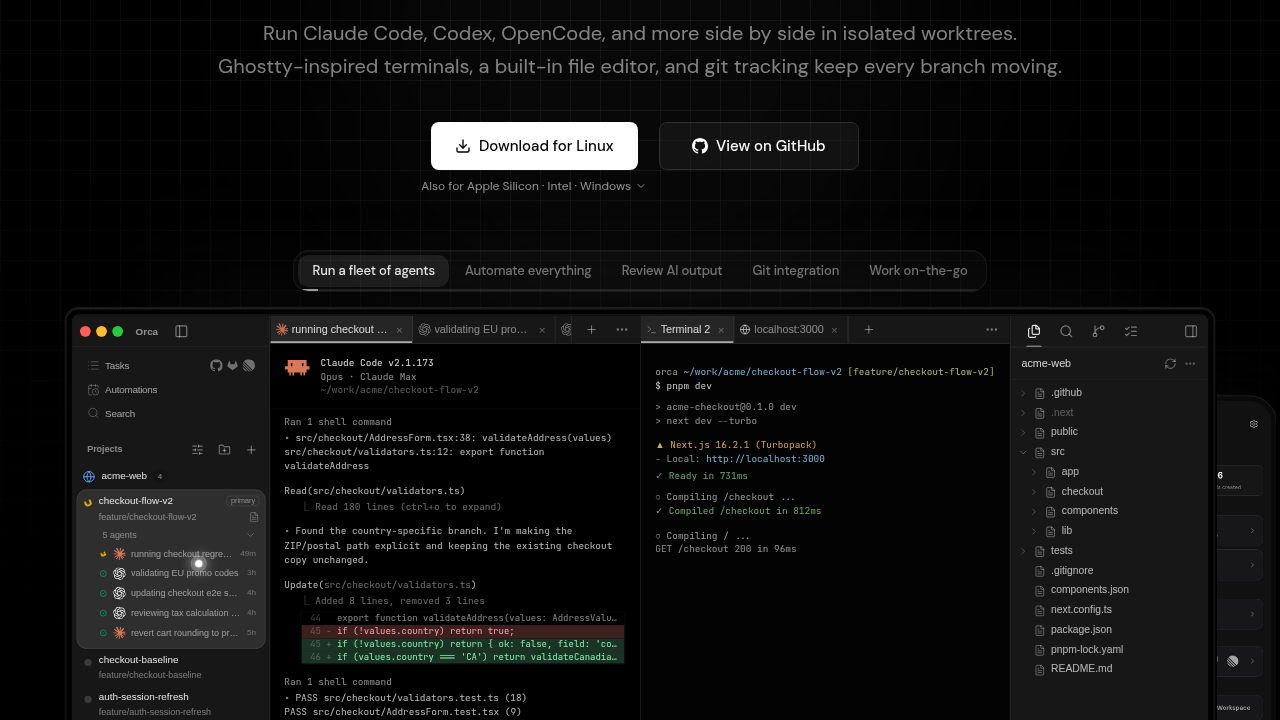The height and width of the screenshot is (720, 1280).
Task: Collapse the 5 agents list chevron
Action: coord(251,535)
